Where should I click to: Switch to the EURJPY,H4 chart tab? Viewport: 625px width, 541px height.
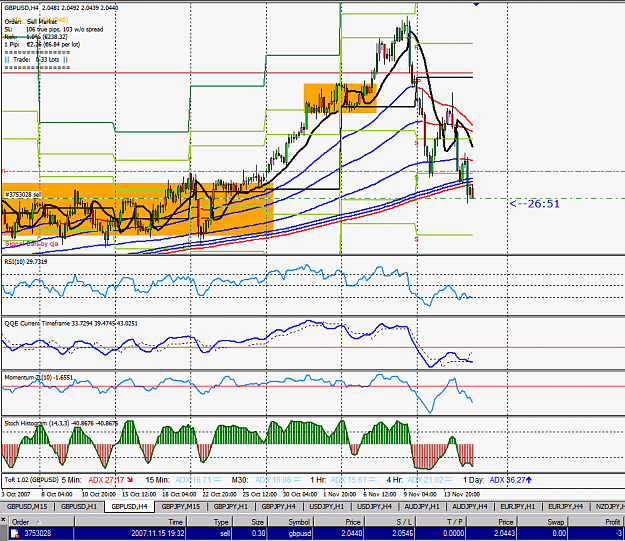(x=565, y=507)
